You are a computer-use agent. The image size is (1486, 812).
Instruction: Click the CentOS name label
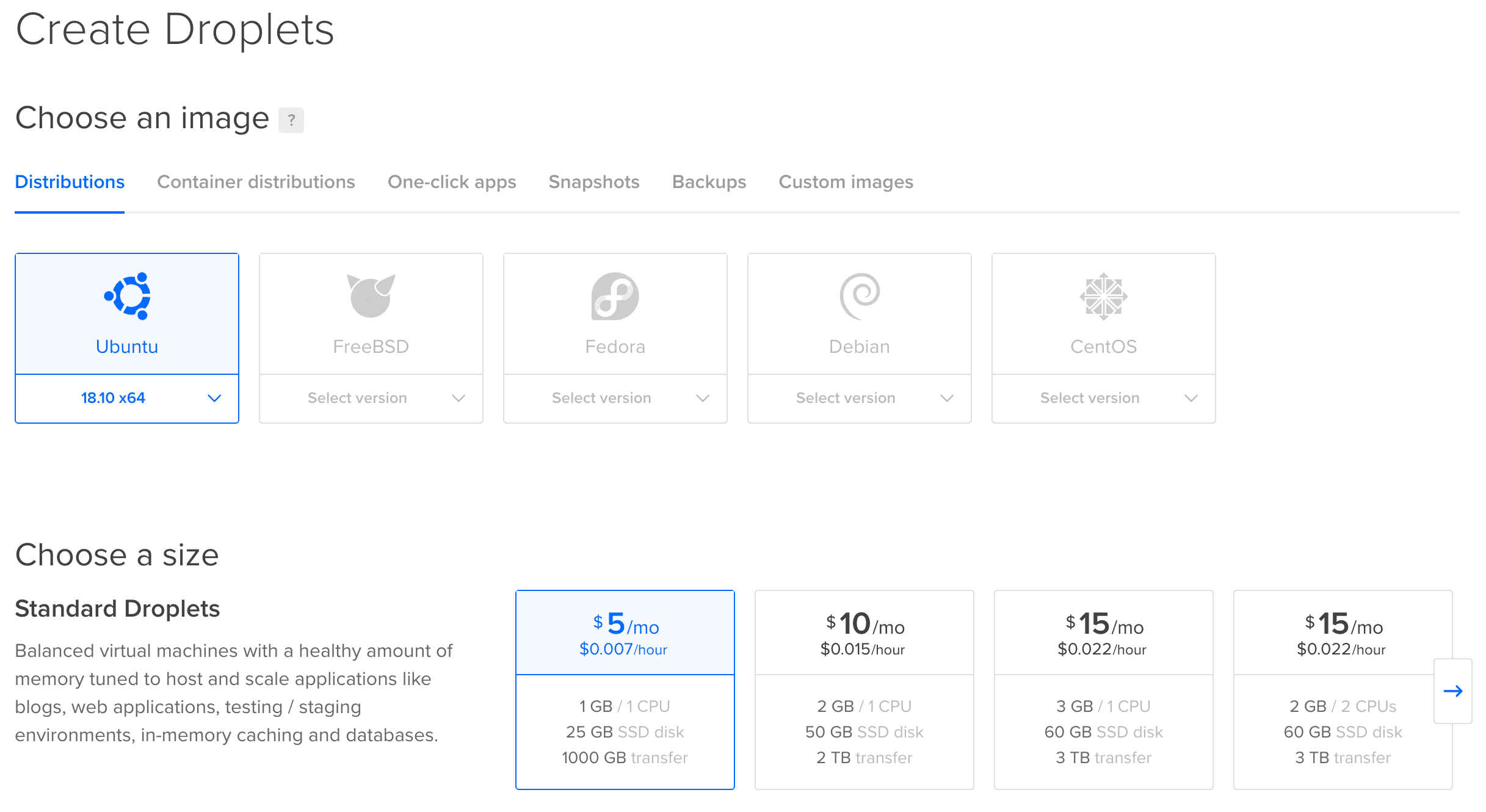(x=1104, y=347)
